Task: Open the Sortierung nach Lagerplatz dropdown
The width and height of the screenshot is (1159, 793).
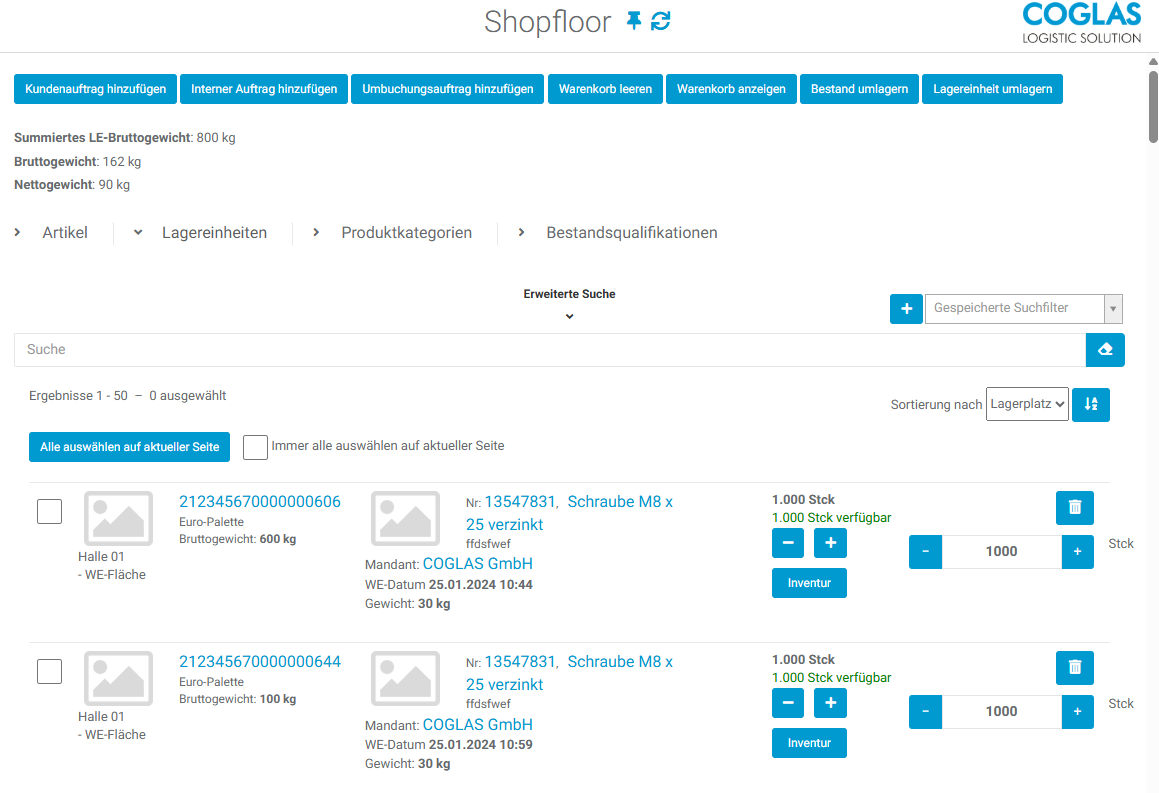Action: tap(1027, 405)
